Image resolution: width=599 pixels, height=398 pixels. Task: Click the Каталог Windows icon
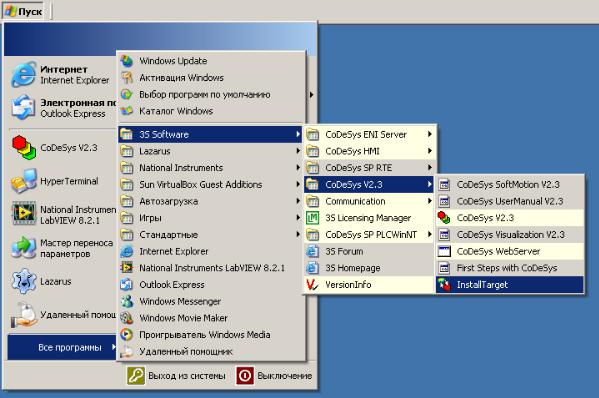click(126, 111)
